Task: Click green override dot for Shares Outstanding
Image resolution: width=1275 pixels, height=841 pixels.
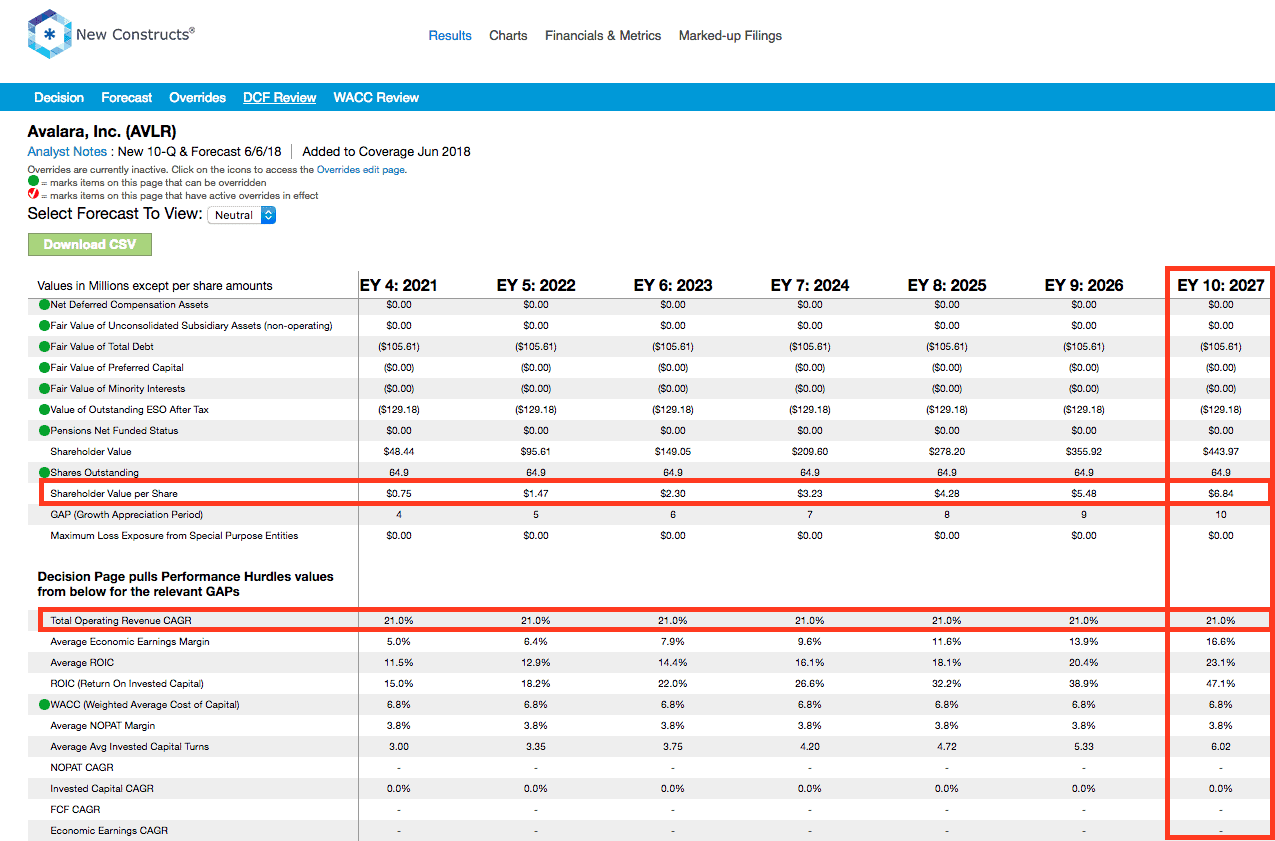Action: pos(44,472)
